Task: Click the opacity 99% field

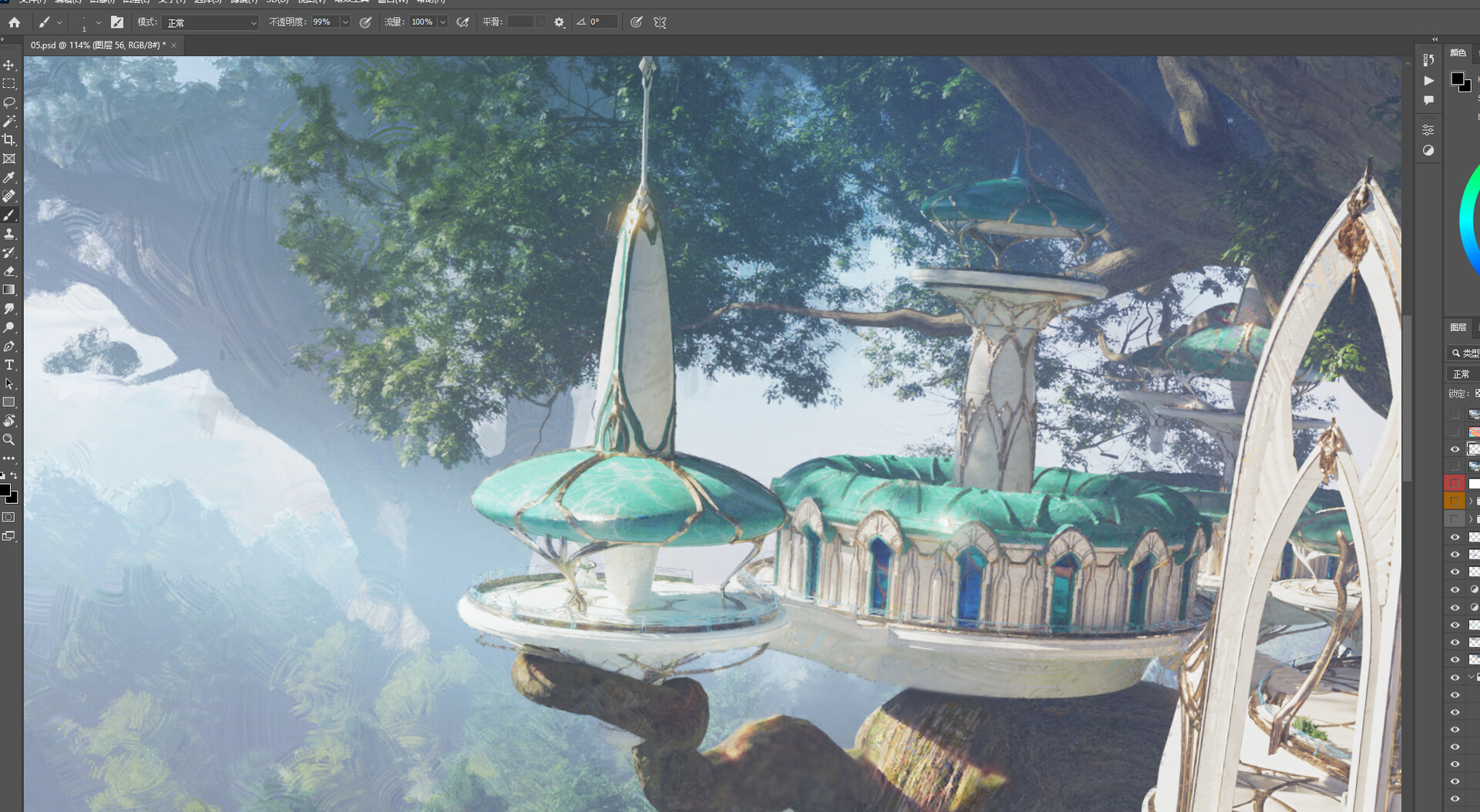Action: (325, 22)
